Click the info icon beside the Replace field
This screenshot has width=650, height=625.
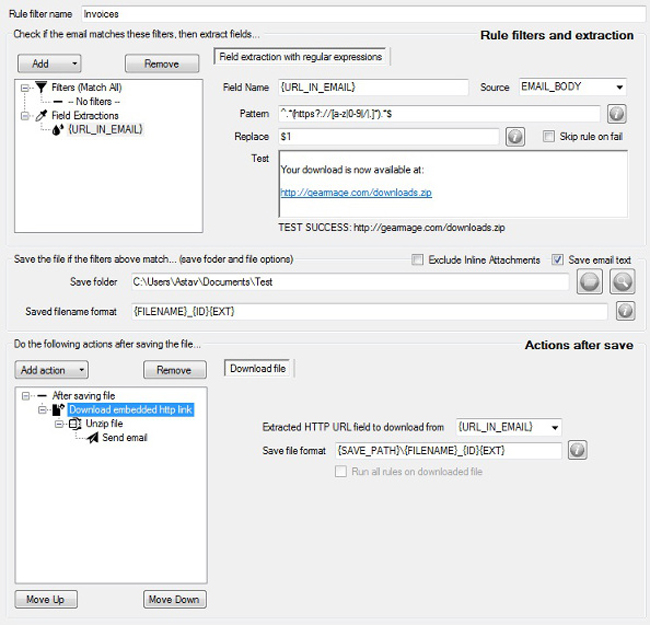click(516, 136)
